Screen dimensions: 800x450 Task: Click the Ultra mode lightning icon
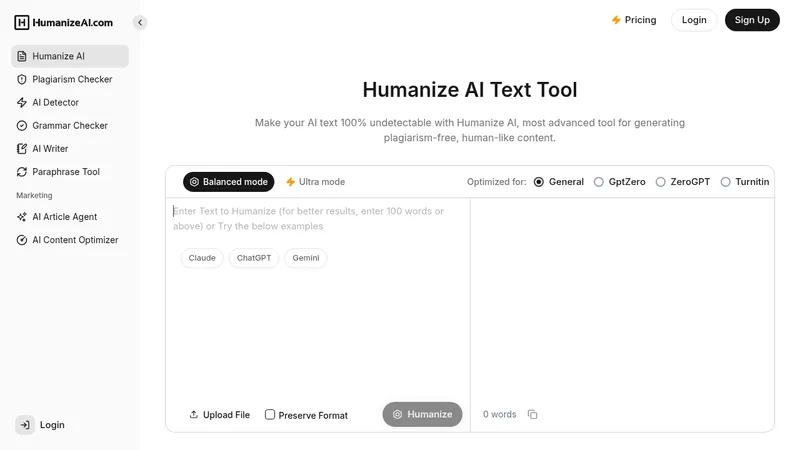(x=290, y=182)
